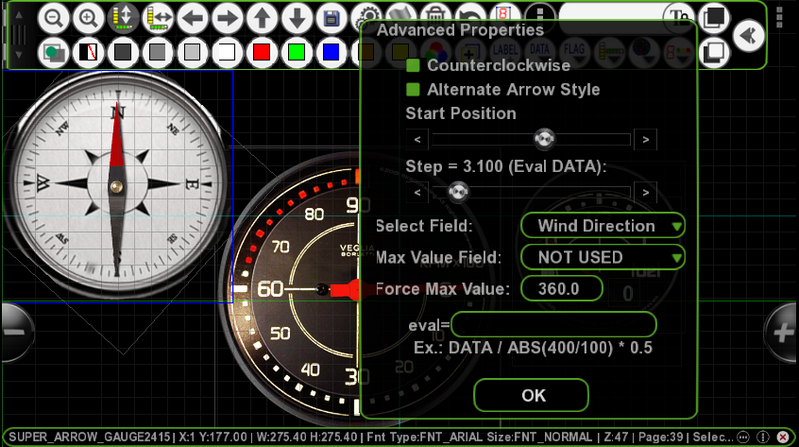Save layout with floppy disk icon
This screenshot has width=799, height=447.
point(332,18)
